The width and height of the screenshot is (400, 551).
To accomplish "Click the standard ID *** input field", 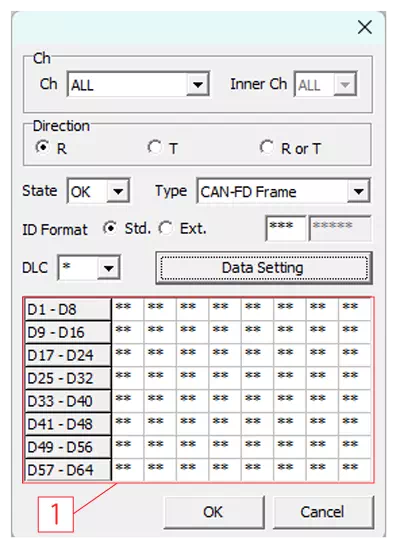I will [285, 228].
